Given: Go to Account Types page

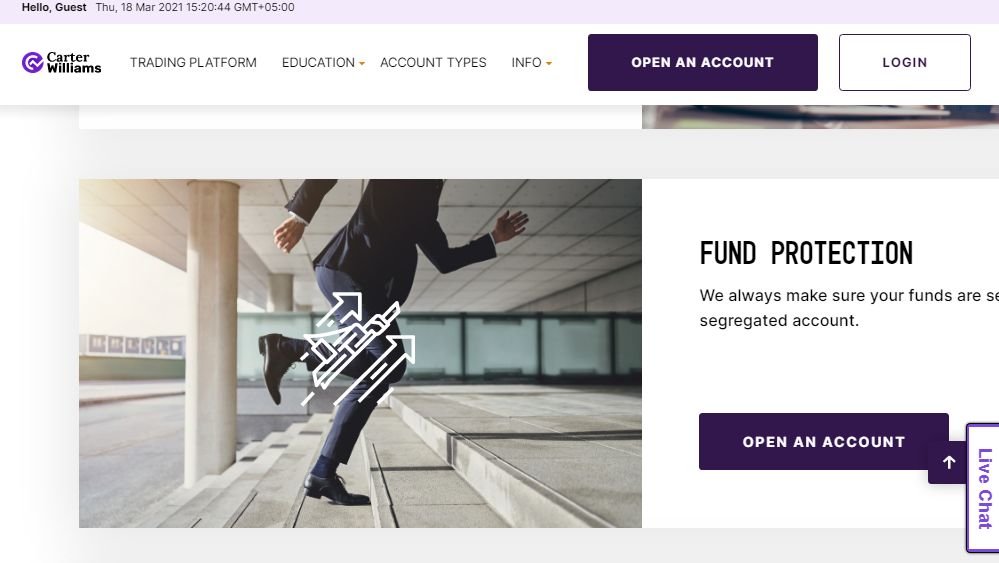Looking at the screenshot, I should click(433, 62).
